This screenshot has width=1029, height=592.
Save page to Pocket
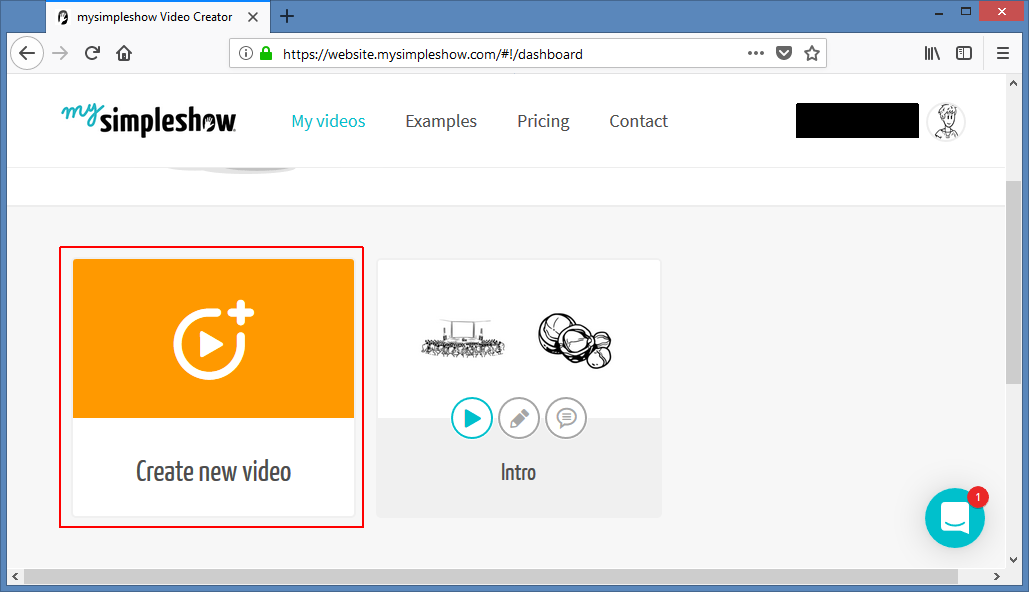785,54
